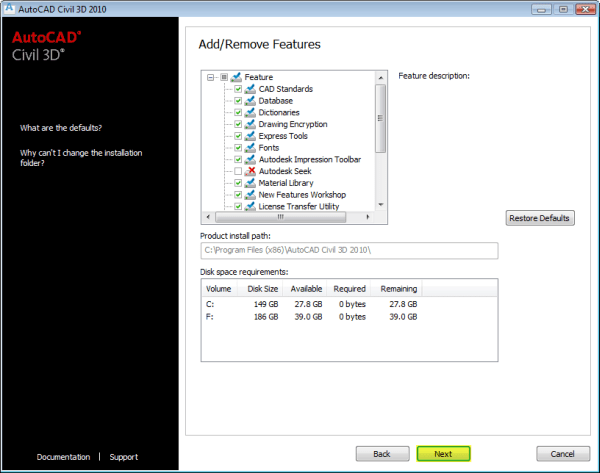The width and height of the screenshot is (600, 473).
Task: Select the Express Tools tree row
Action: point(283,136)
